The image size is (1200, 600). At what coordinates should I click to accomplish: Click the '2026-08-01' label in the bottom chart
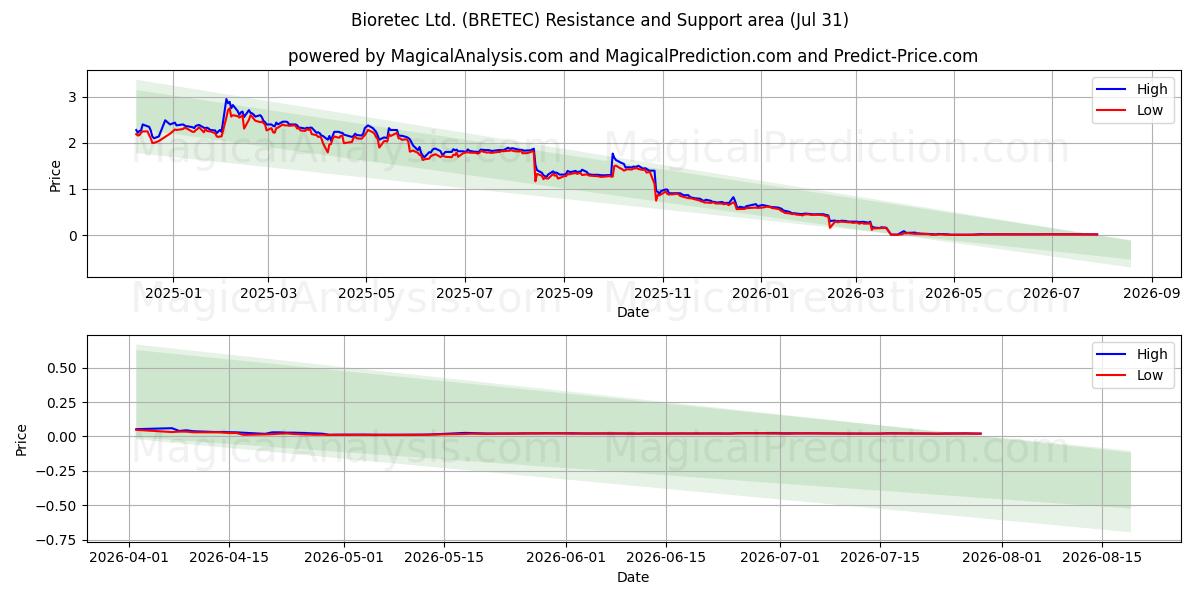1003,559
